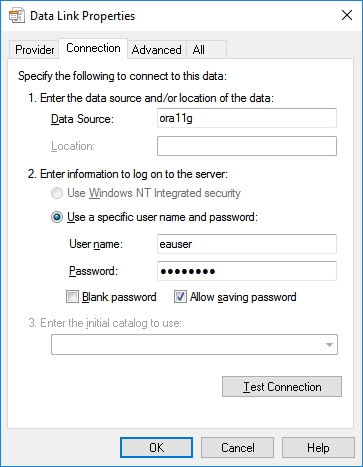Close the Data Link Properties dialog
The image size is (363, 467).
coord(347,15)
